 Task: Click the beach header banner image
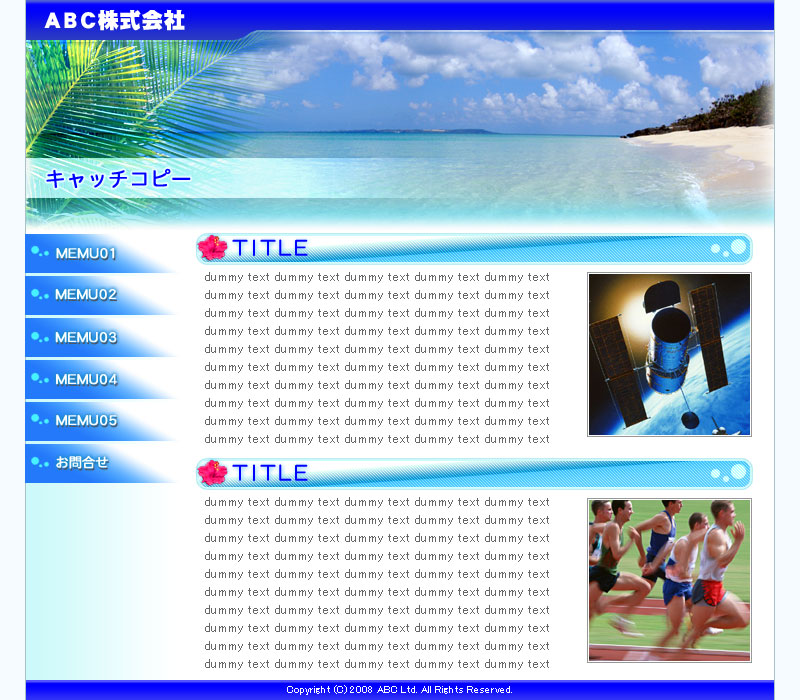400,130
